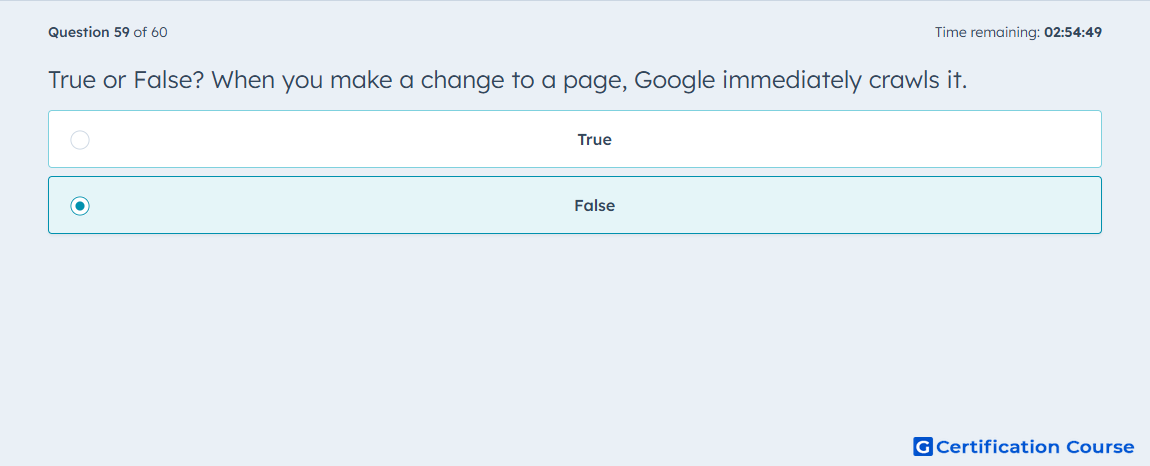Click the blue G logo icon
The image size is (1150, 466).
[x=923, y=446]
